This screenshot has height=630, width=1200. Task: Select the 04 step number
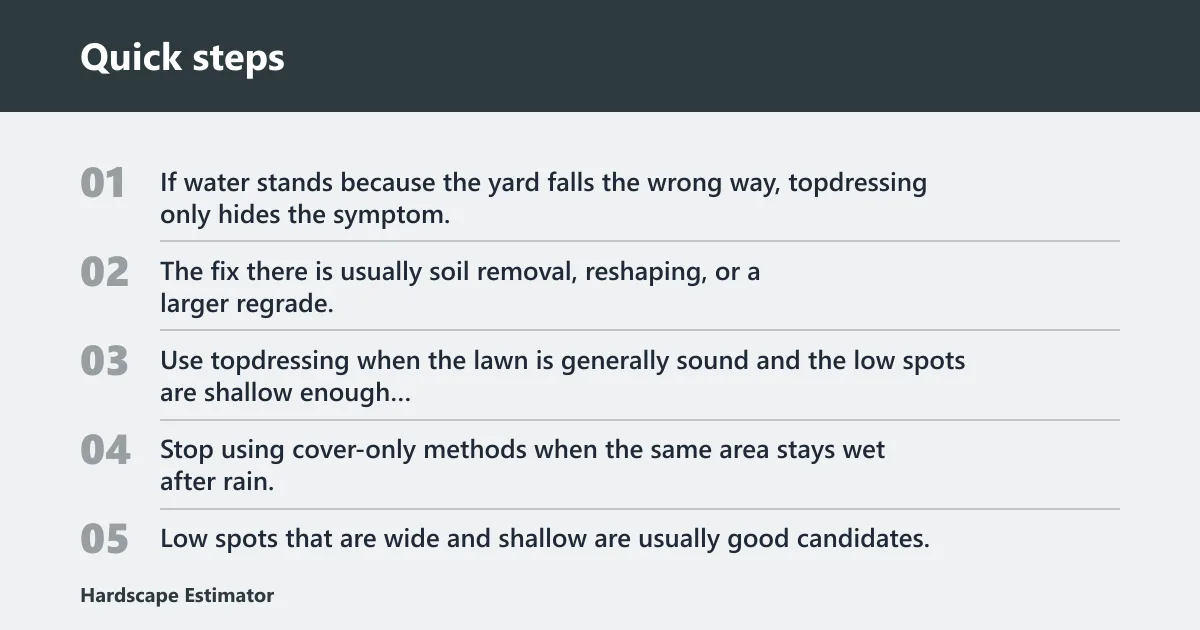pos(105,451)
